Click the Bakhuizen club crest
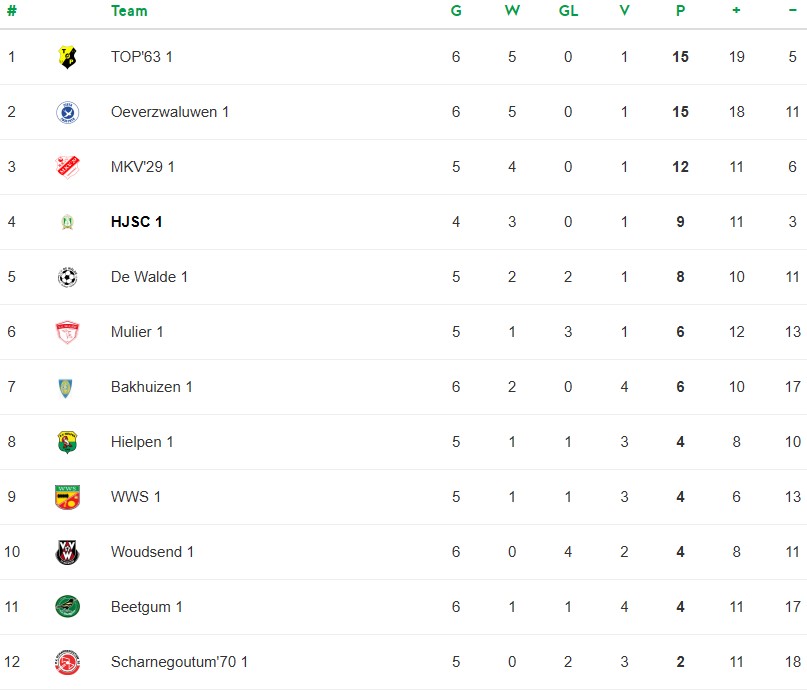The width and height of the screenshot is (807, 690). [67, 387]
